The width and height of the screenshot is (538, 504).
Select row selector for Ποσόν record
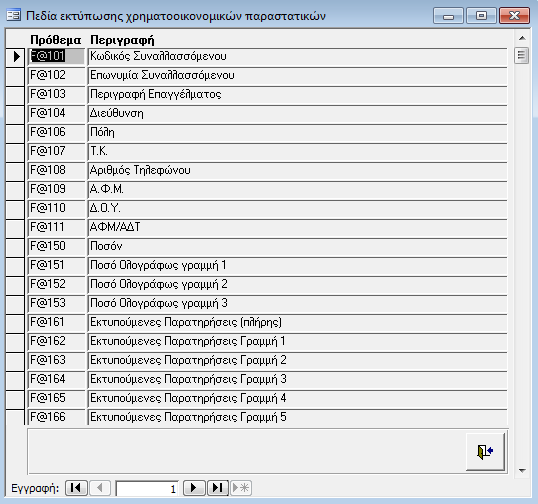[15, 246]
